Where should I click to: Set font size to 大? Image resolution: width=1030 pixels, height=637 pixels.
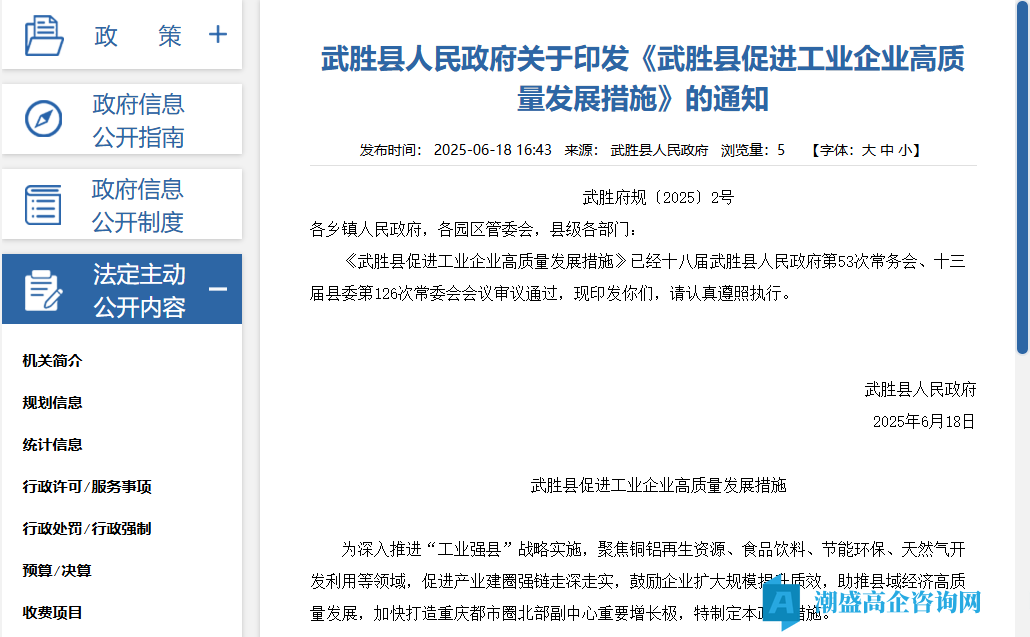click(x=868, y=150)
